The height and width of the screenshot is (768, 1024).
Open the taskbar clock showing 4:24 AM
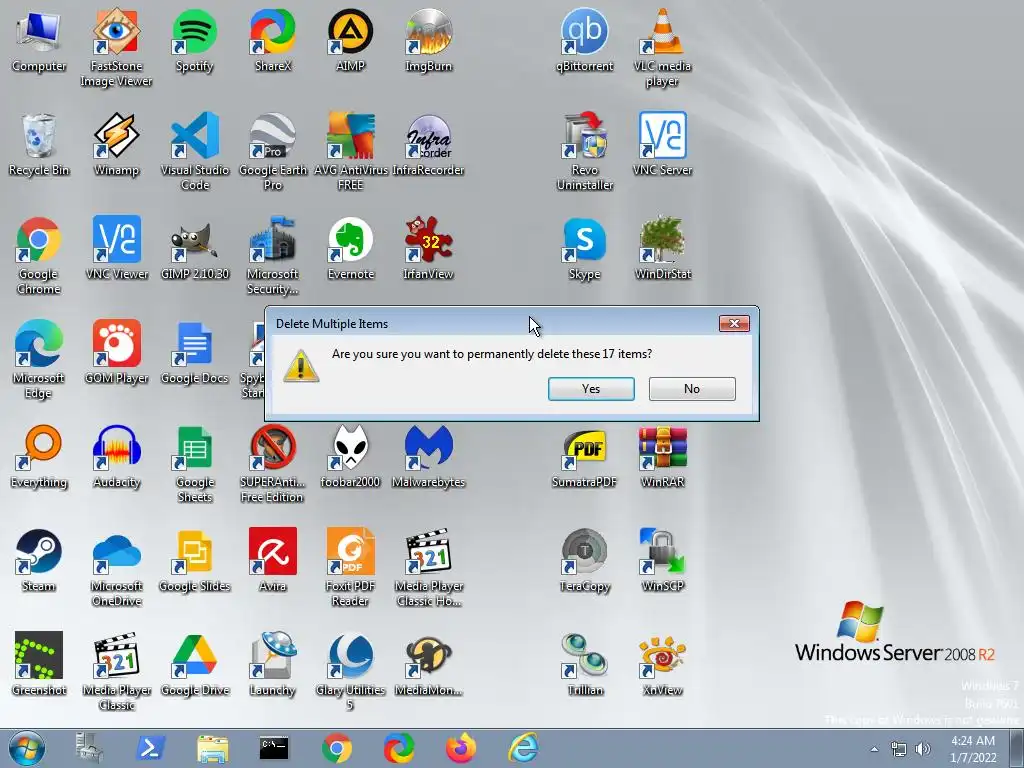pyautogui.click(x=973, y=749)
